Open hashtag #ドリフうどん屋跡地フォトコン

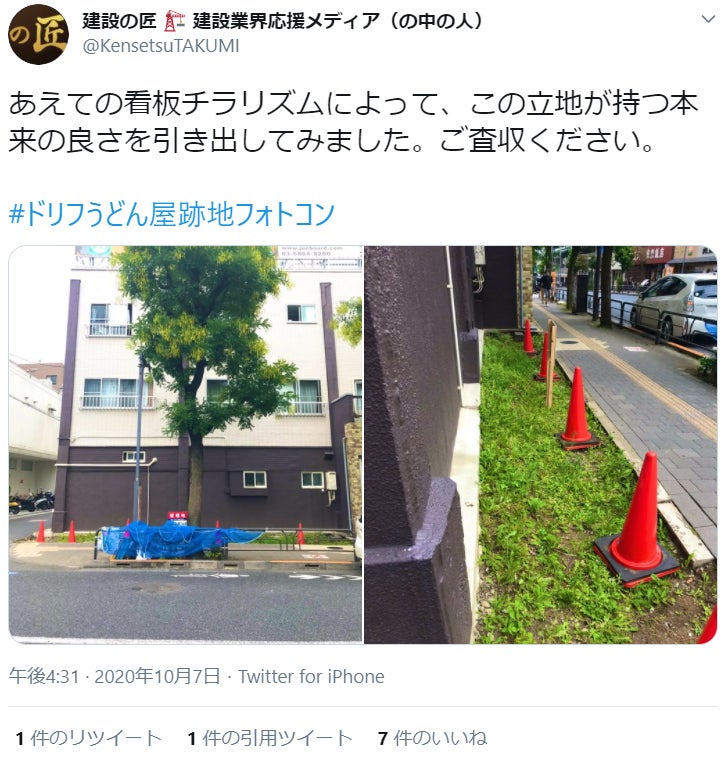(x=172, y=214)
